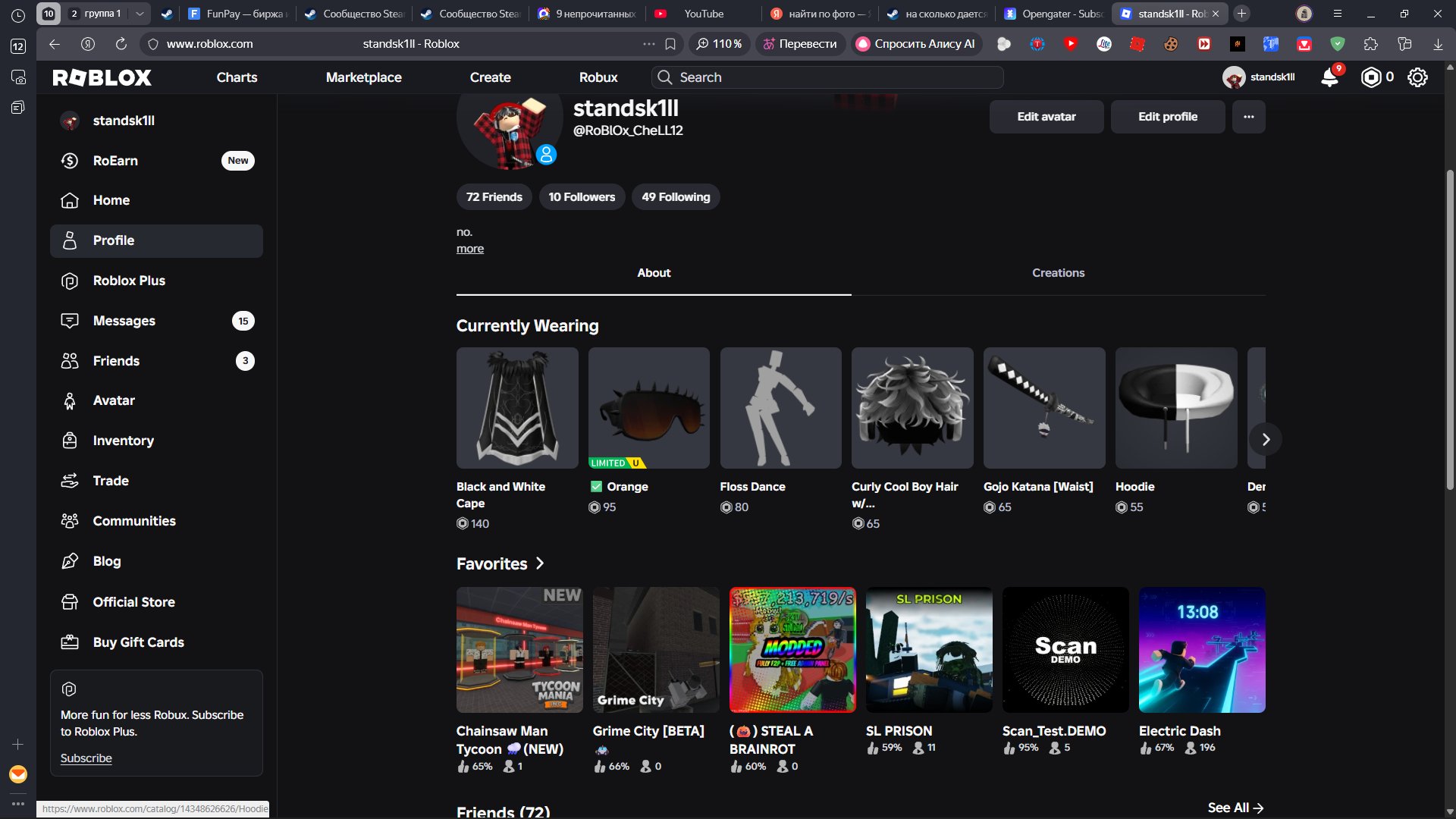
Task: Open the Gojo Katana [Waist] thumbnail
Action: [x=1044, y=408]
